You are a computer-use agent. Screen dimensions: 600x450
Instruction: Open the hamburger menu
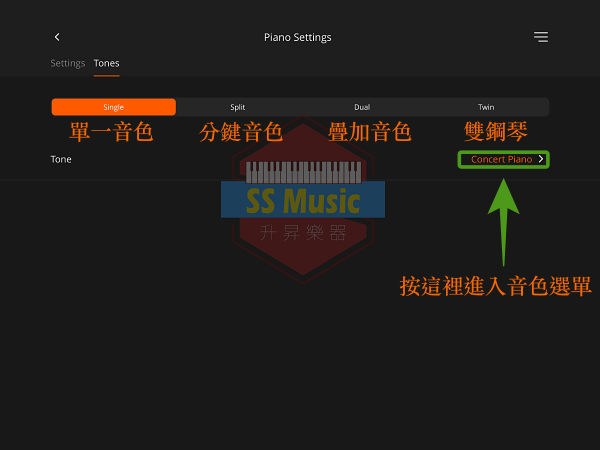540,37
